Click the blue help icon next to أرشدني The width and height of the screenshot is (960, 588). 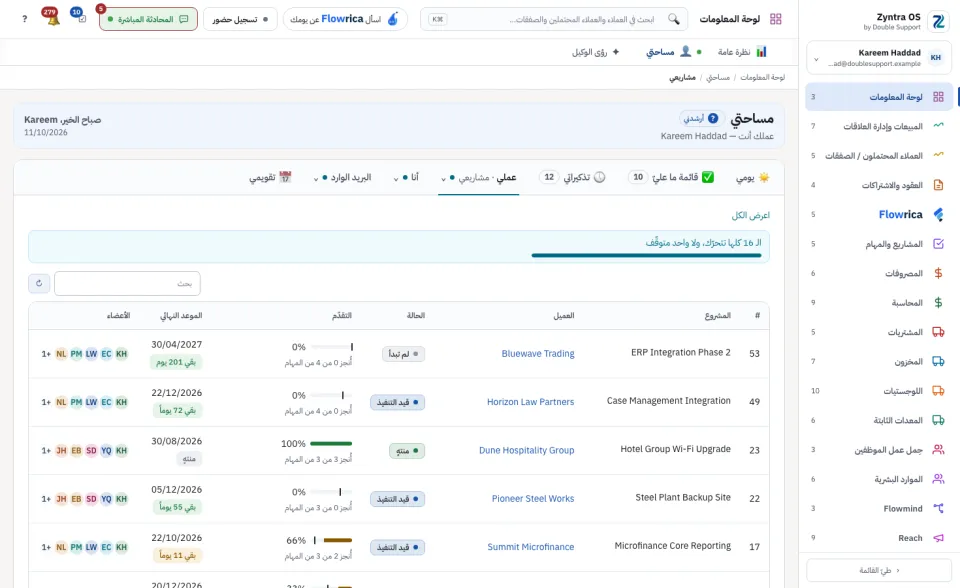point(713,118)
